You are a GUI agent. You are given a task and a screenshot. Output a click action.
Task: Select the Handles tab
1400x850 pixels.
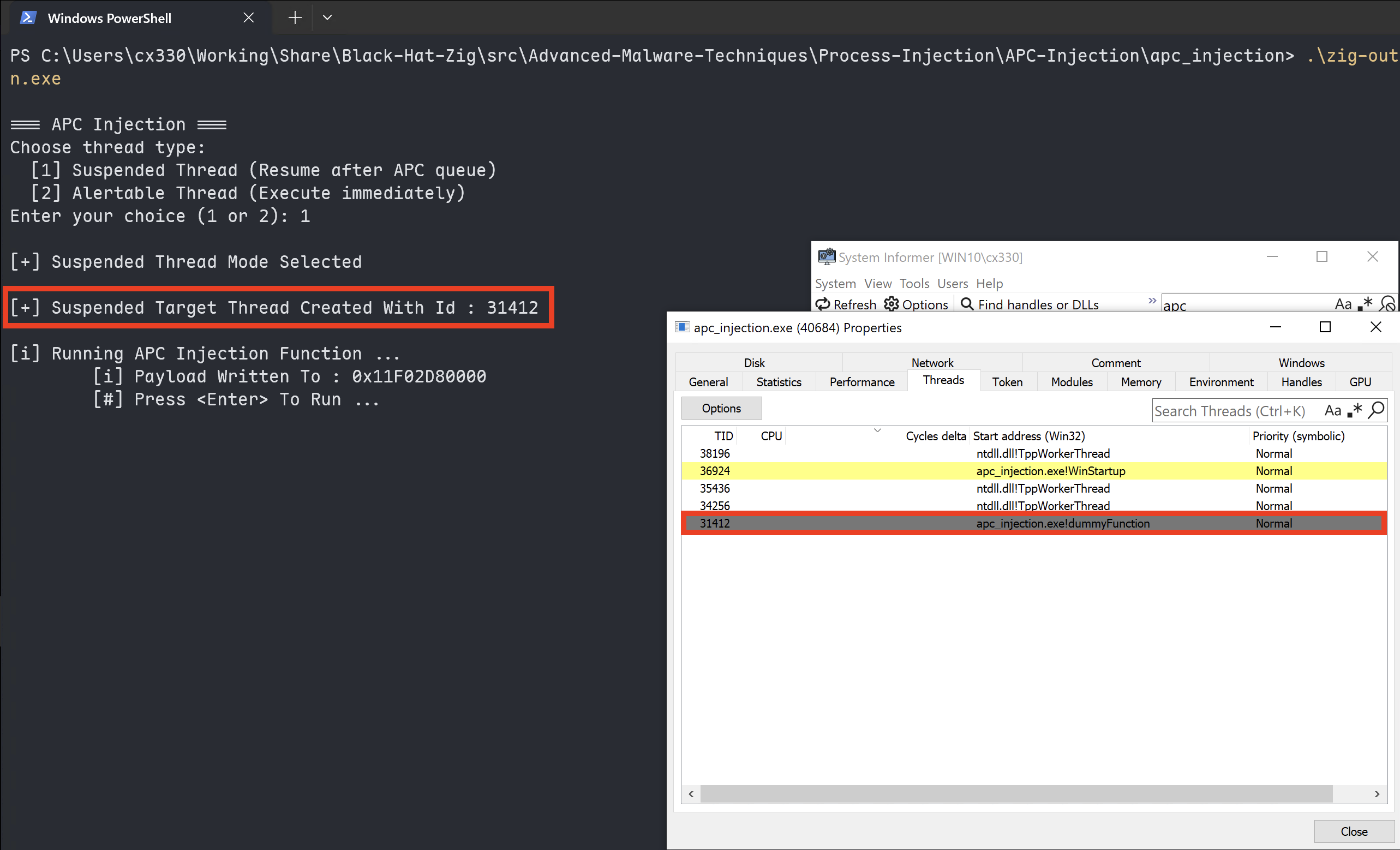1301,382
